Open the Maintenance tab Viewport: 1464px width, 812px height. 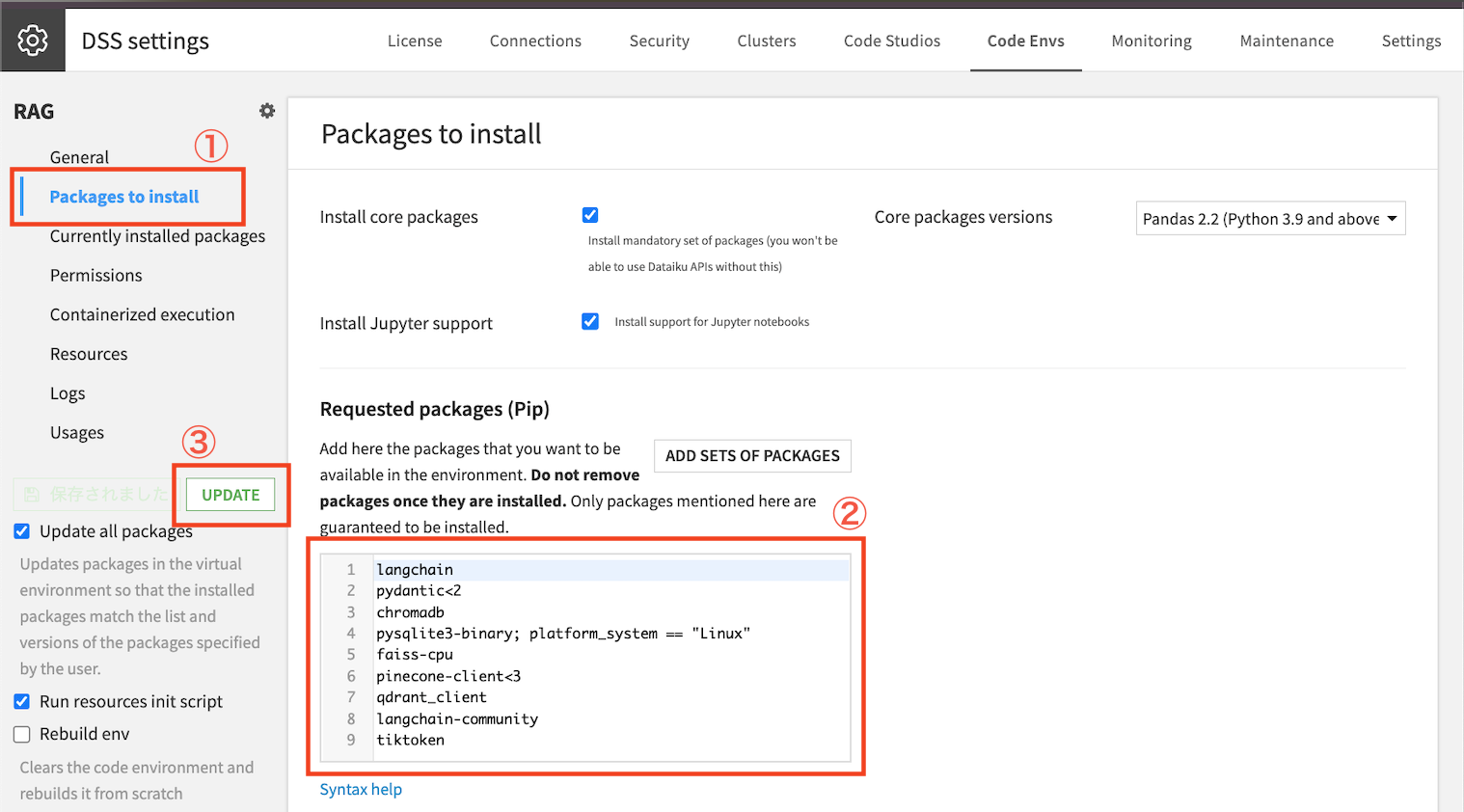click(x=1287, y=41)
